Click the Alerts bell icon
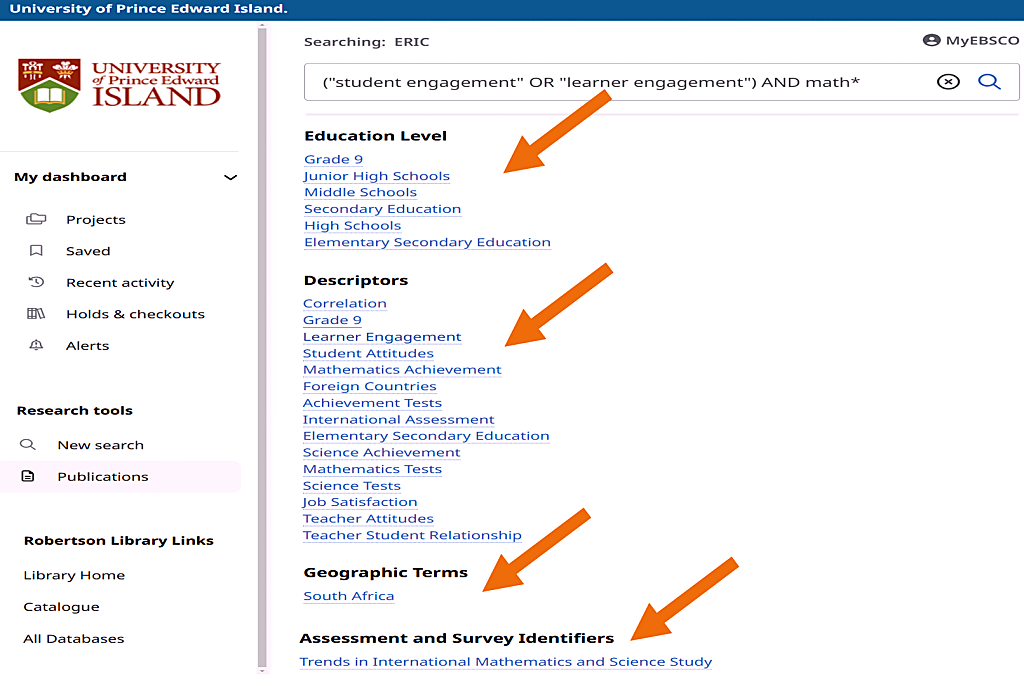 tap(36, 346)
